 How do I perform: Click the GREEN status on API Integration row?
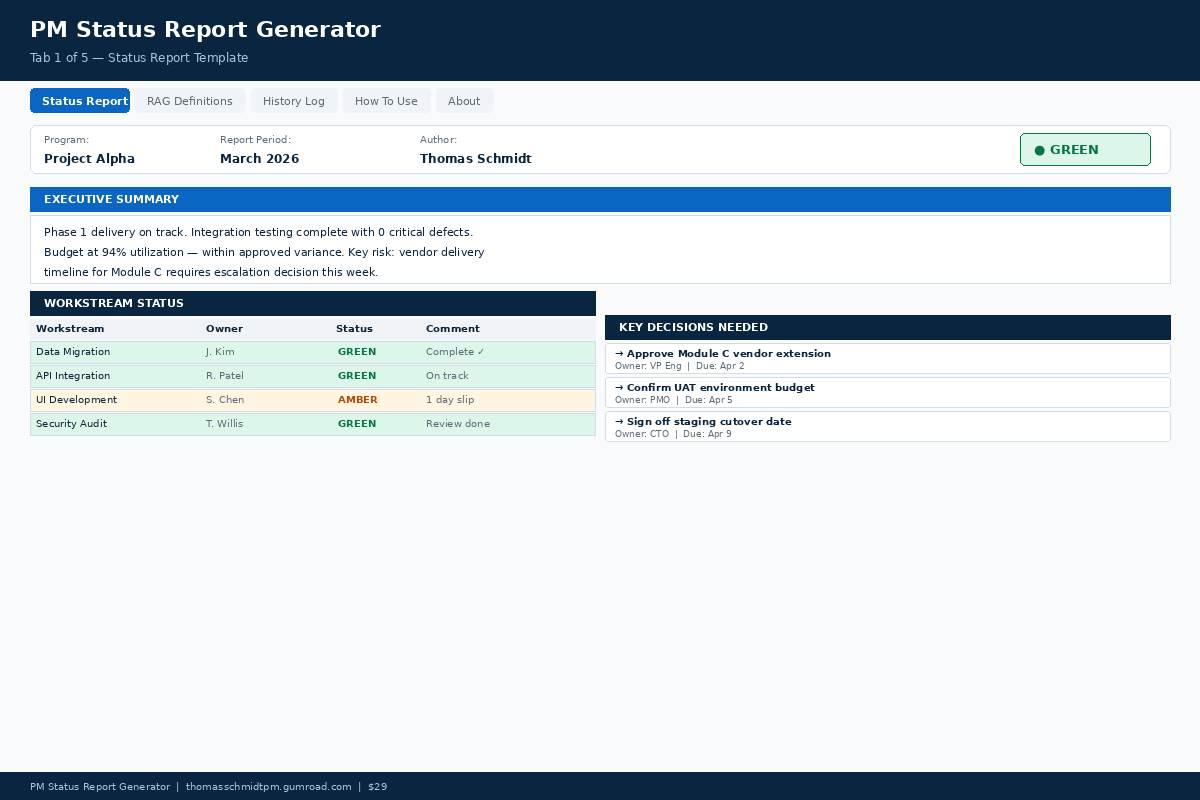[x=357, y=375]
